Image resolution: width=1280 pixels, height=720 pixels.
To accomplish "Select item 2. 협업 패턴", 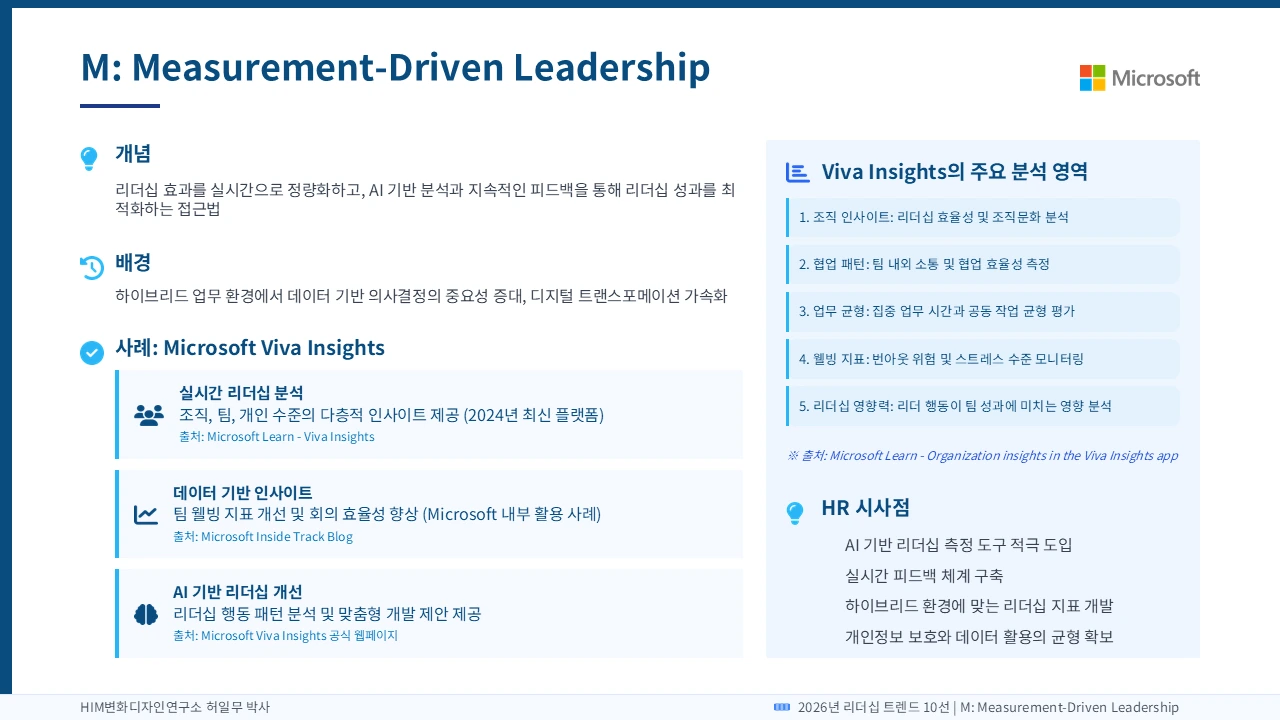I will [983, 264].
